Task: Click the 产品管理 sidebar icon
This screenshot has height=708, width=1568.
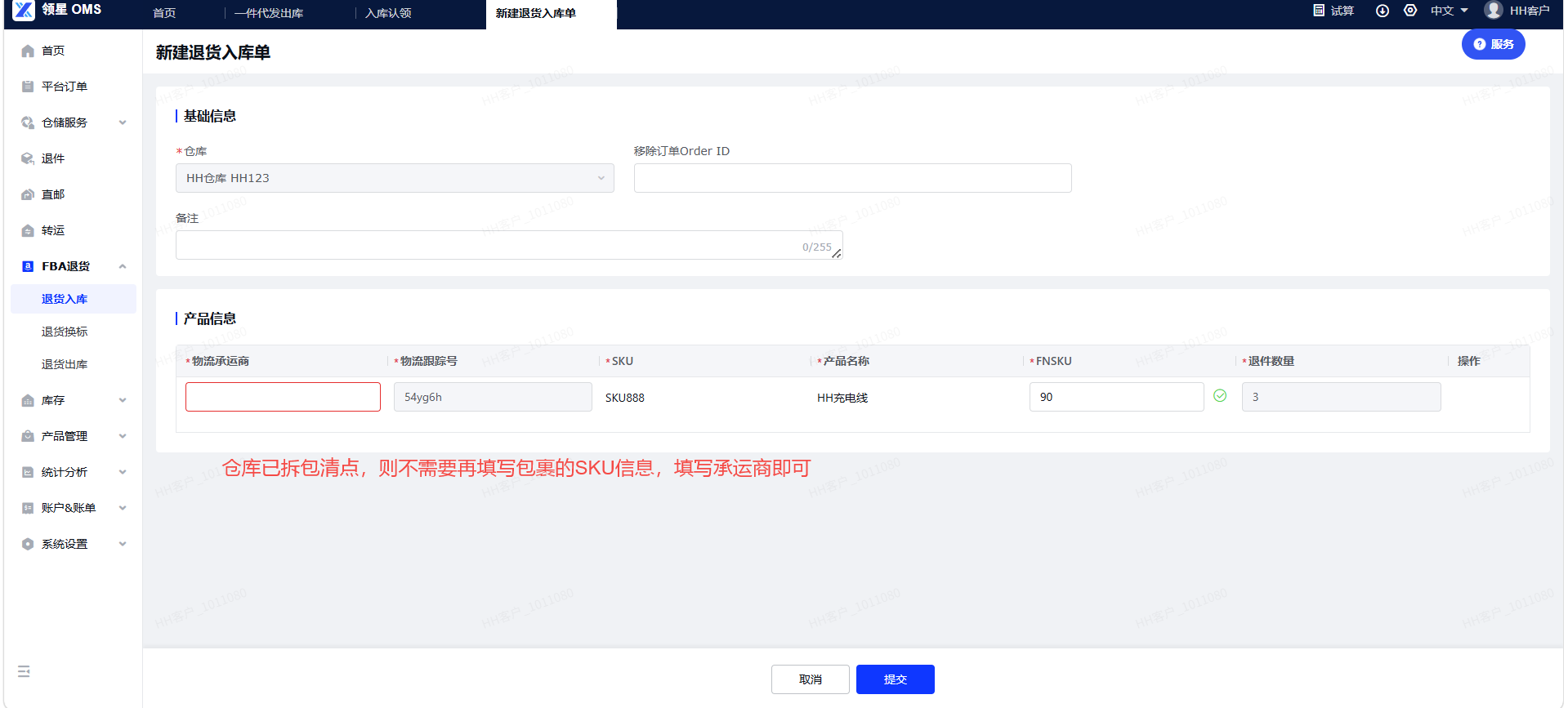Action: (28, 436)
